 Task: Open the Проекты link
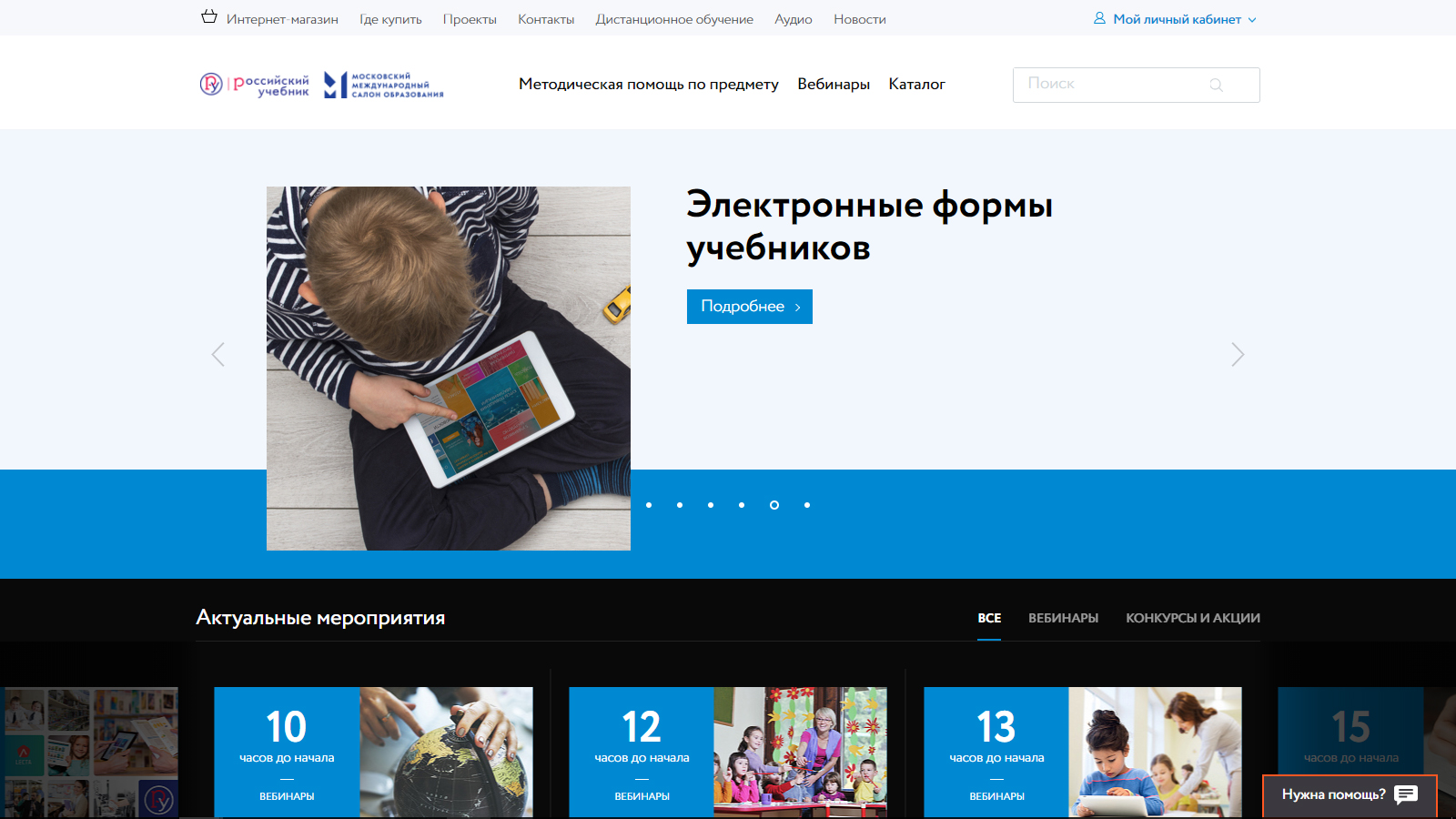click(470, 19)
